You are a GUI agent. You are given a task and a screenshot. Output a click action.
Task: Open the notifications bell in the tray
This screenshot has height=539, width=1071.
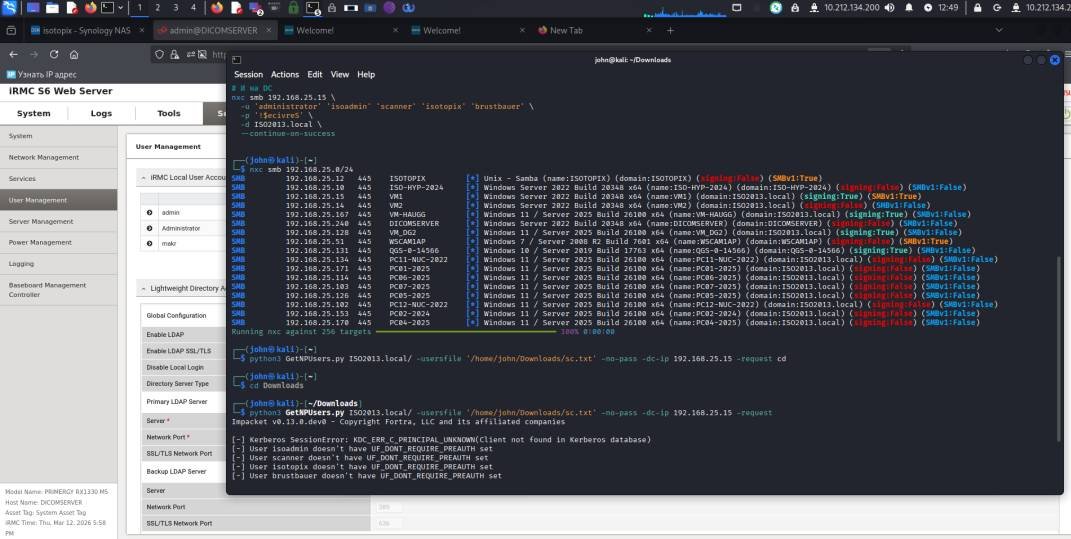[909, 8]
